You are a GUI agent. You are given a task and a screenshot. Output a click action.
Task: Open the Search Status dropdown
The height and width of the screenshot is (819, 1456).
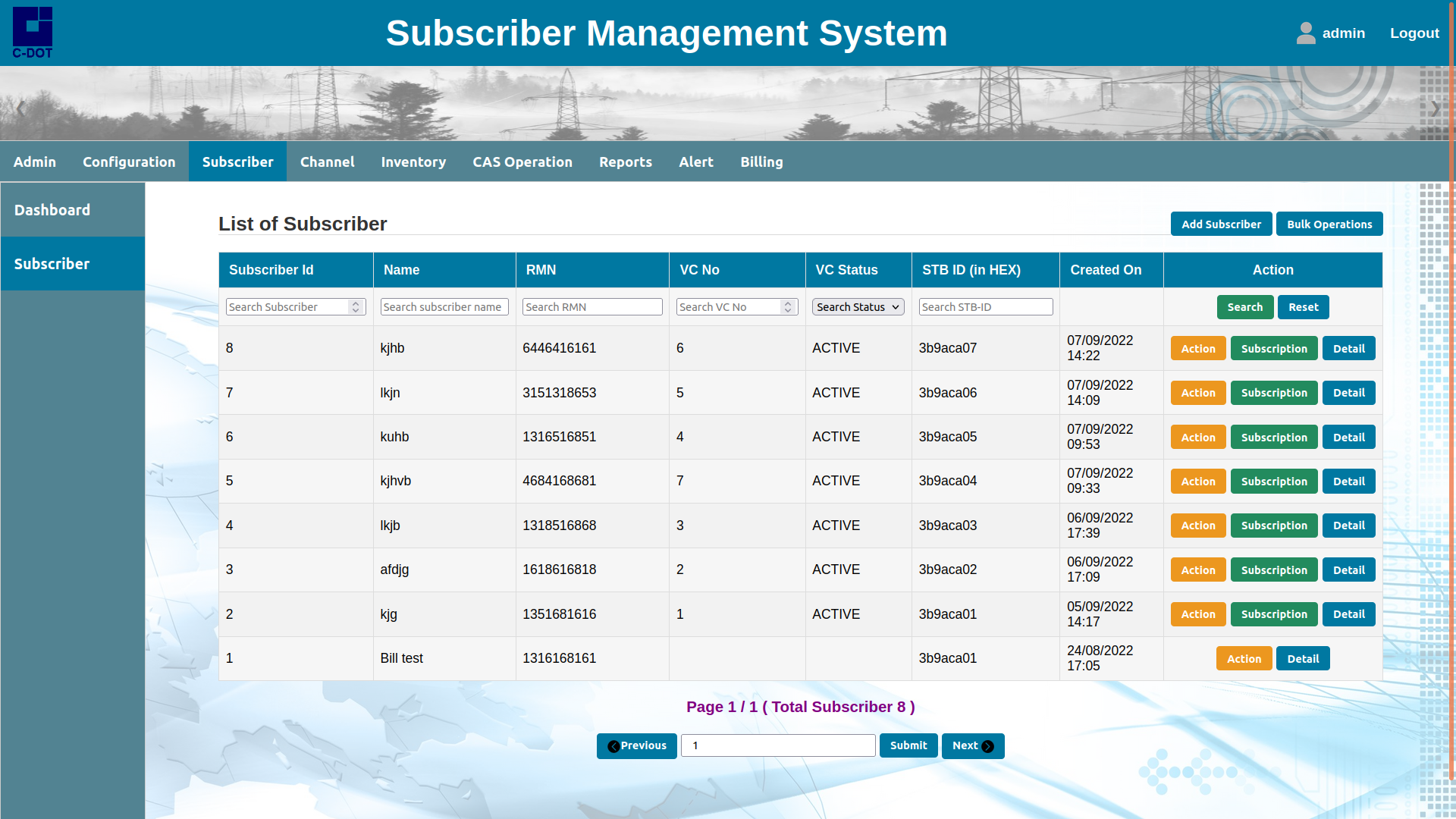coord(858,307)
